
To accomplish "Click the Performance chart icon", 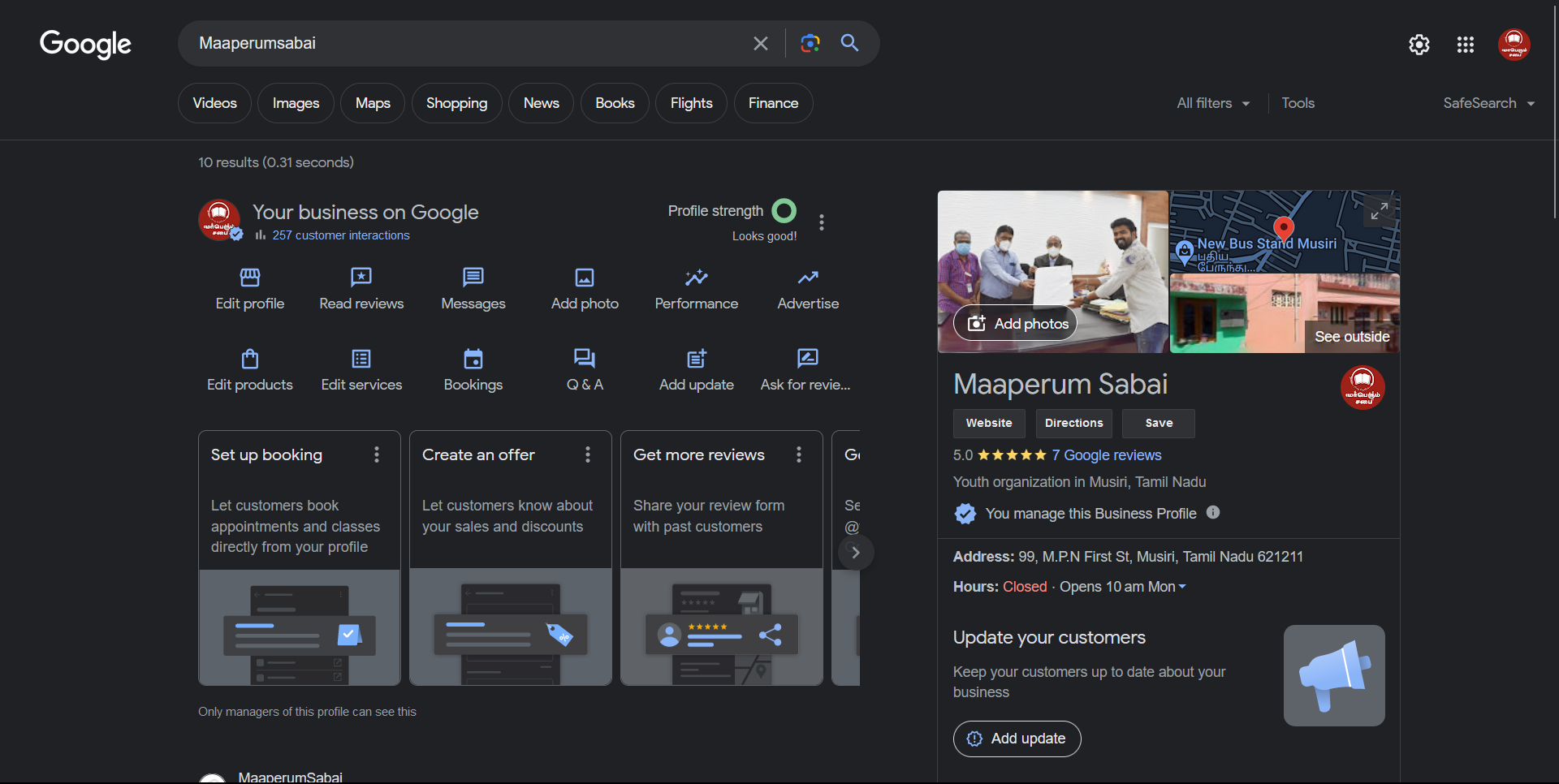I will tap(696, 278).
